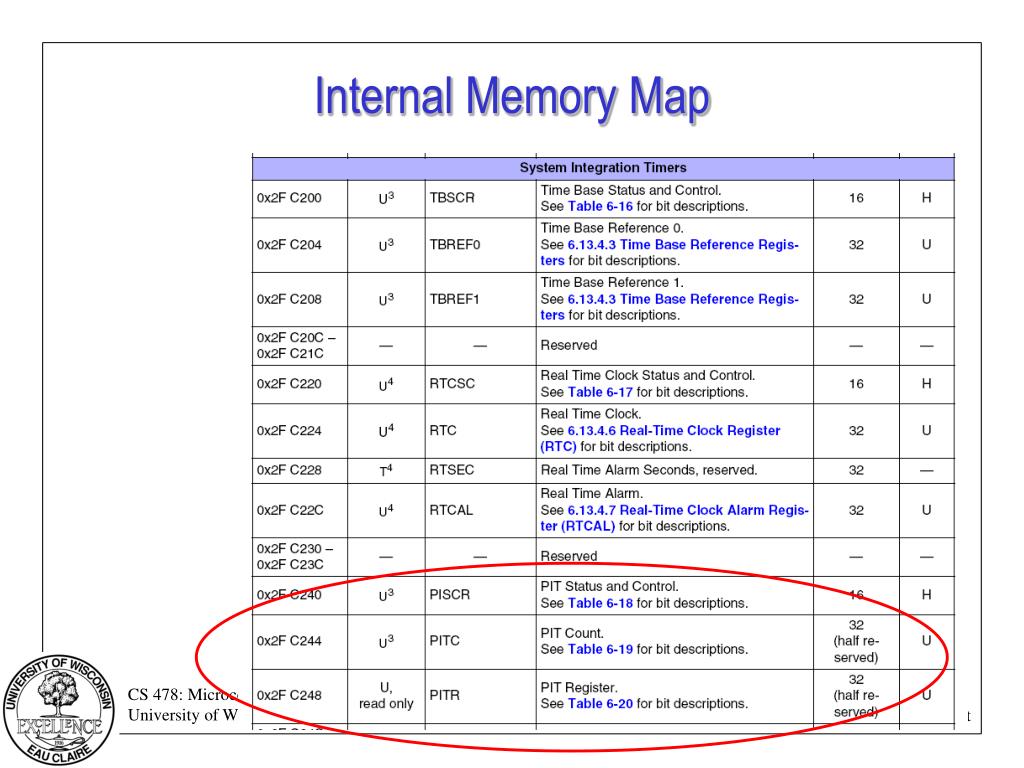The height and width of the screenshot is (768, 1024).
Task: Click 'U, read only' access cell
Action: tap(386, 696)
